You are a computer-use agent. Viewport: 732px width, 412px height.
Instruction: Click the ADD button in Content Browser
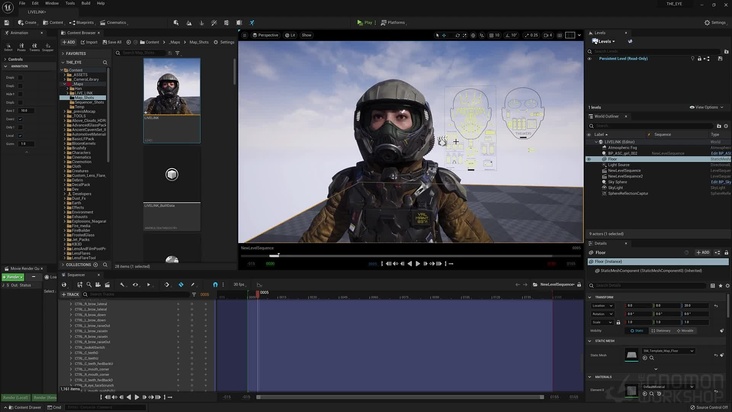(x=69, y=42)
